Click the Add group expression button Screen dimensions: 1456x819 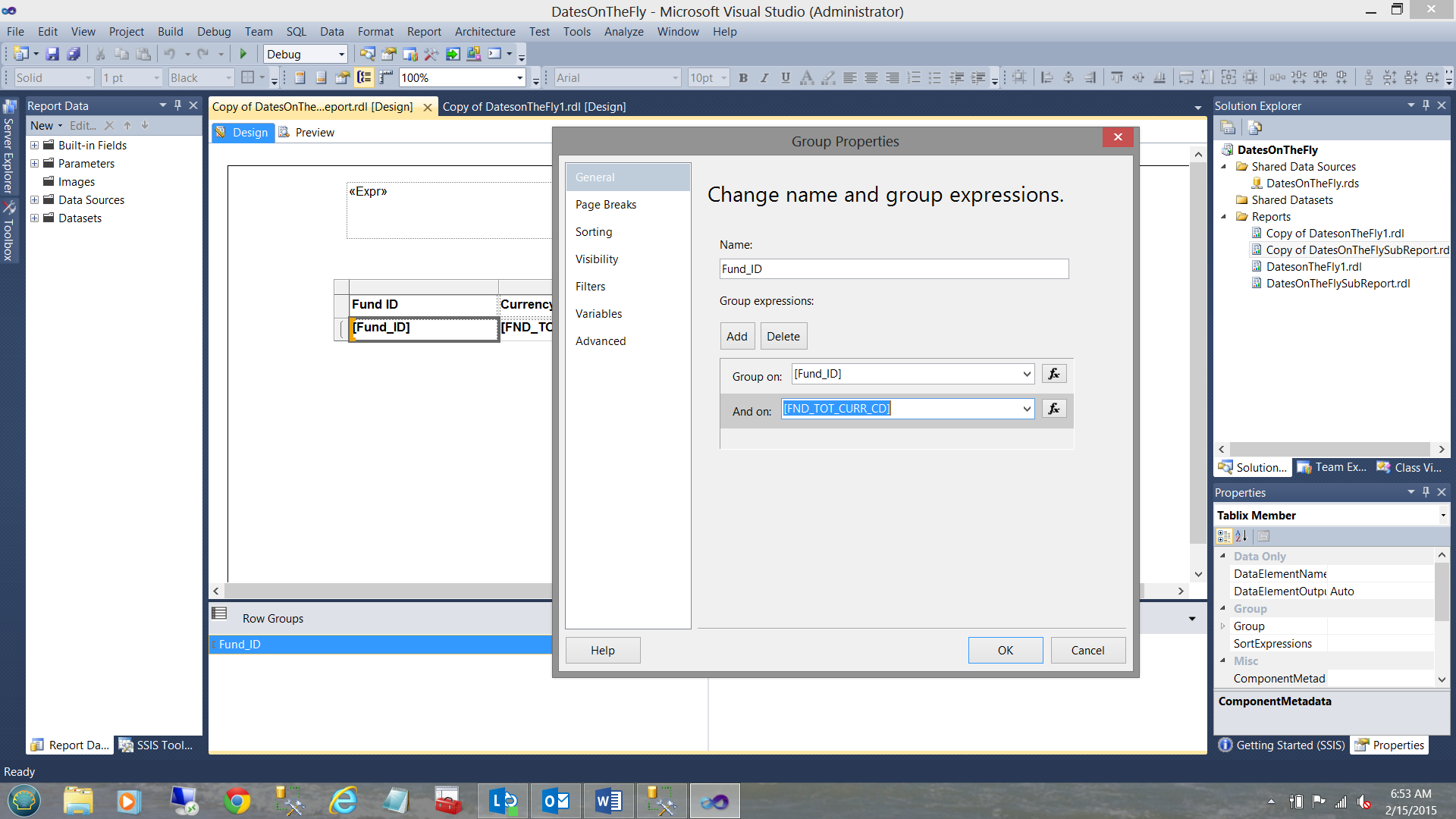click(x=736, y=337)
